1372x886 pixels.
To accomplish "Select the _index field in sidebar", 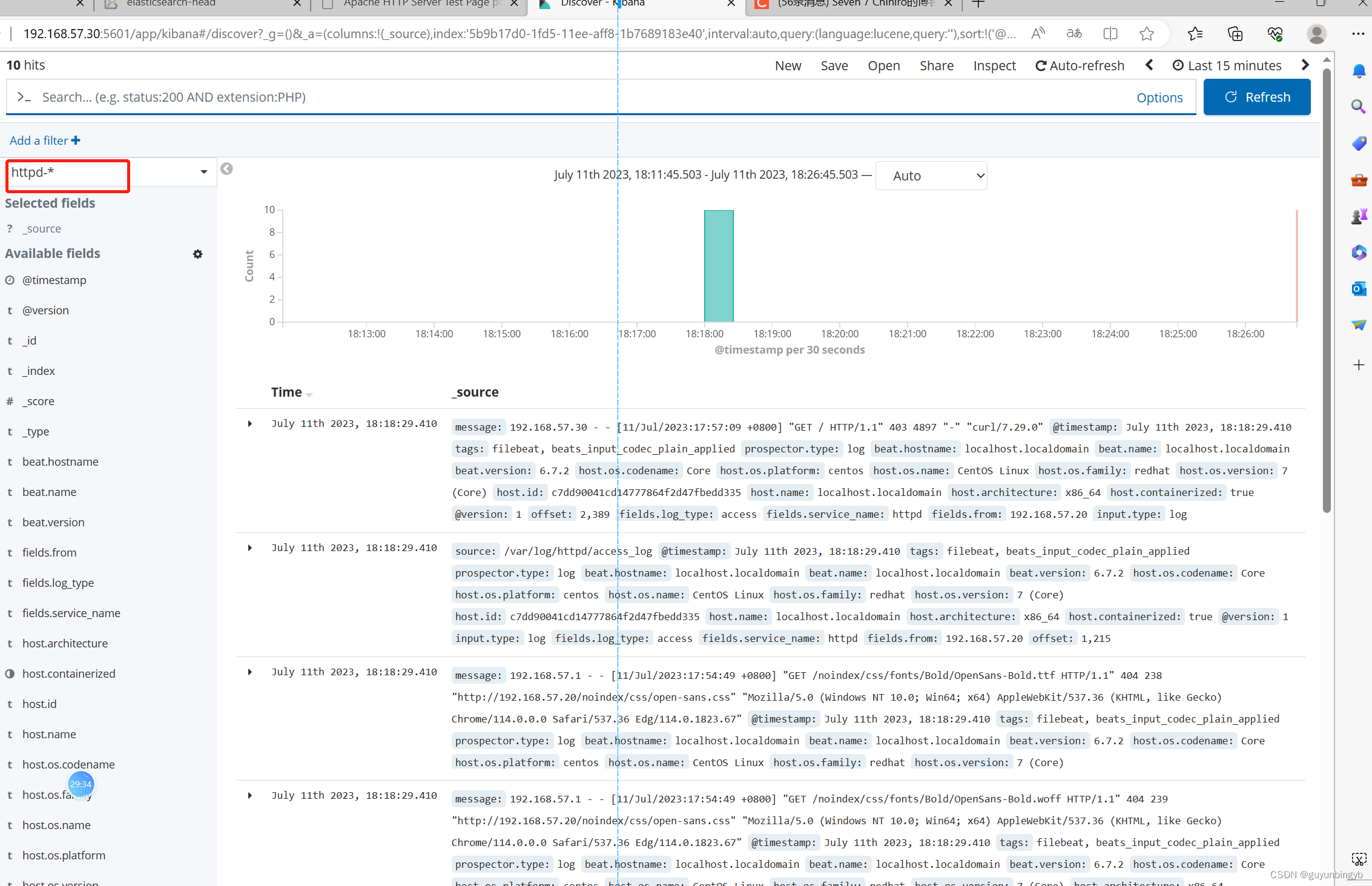I will (39, 371).
